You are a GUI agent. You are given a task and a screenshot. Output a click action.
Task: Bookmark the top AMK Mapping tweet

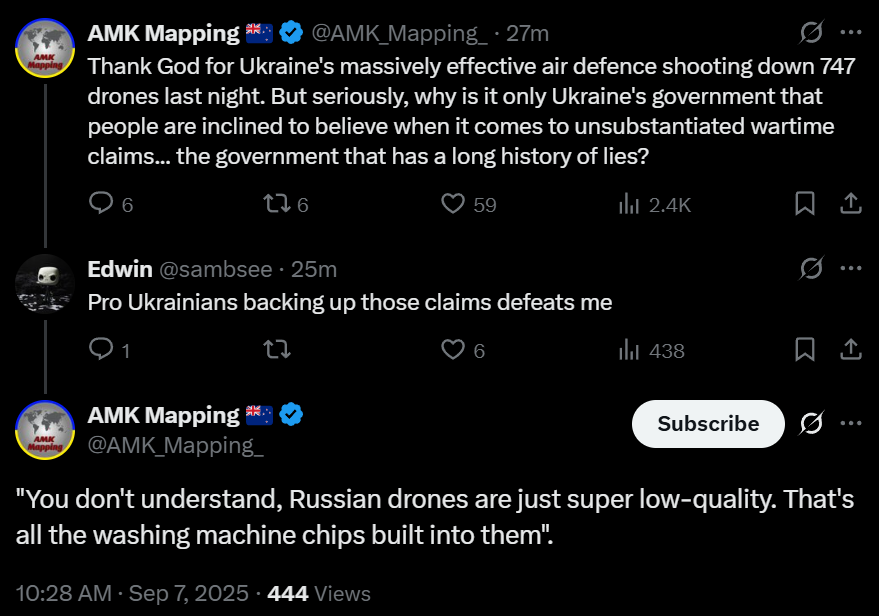pyautogui.click(x=805, y=203)
